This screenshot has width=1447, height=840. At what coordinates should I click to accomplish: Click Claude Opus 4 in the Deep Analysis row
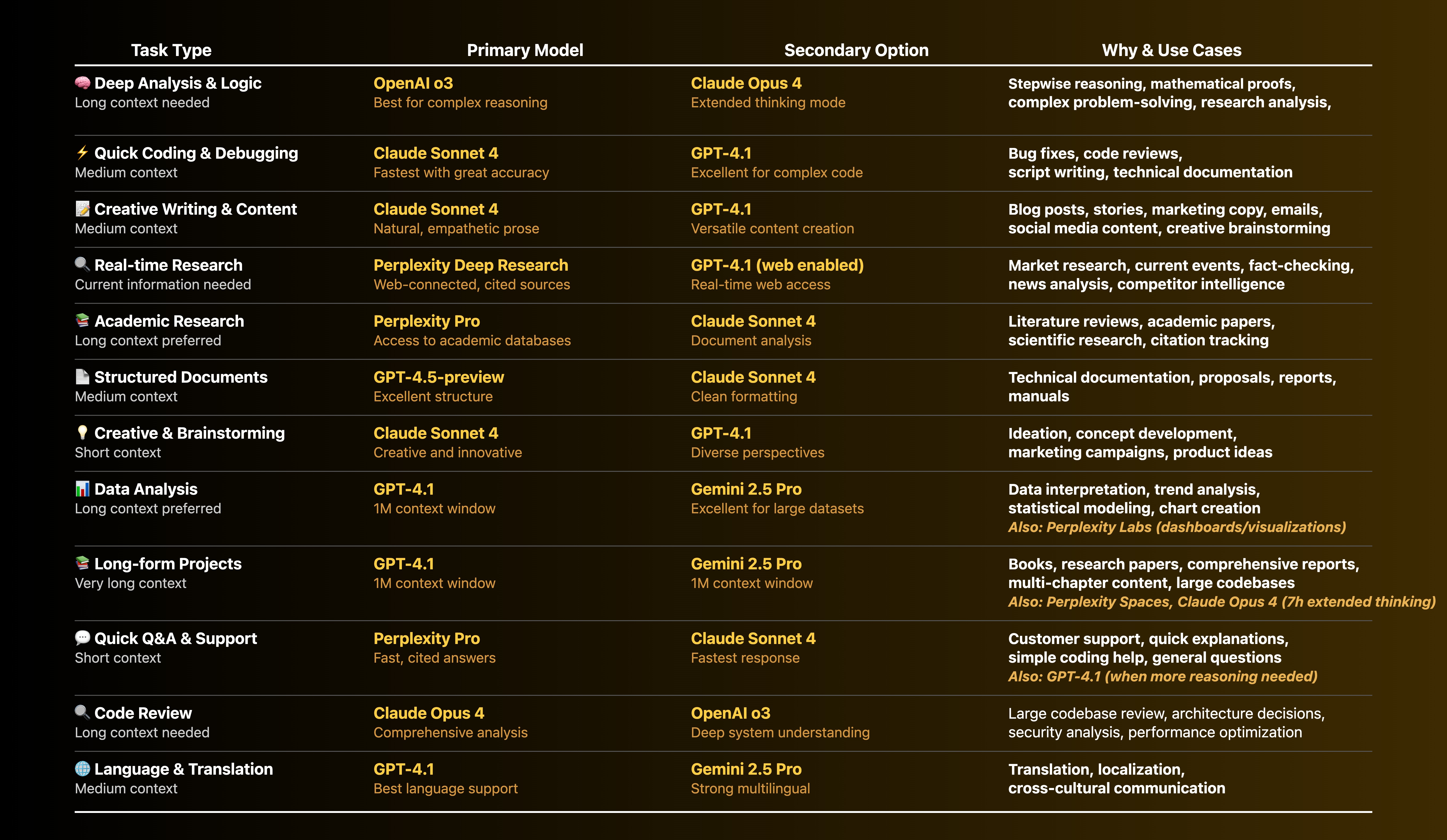[x=746, y=83]
